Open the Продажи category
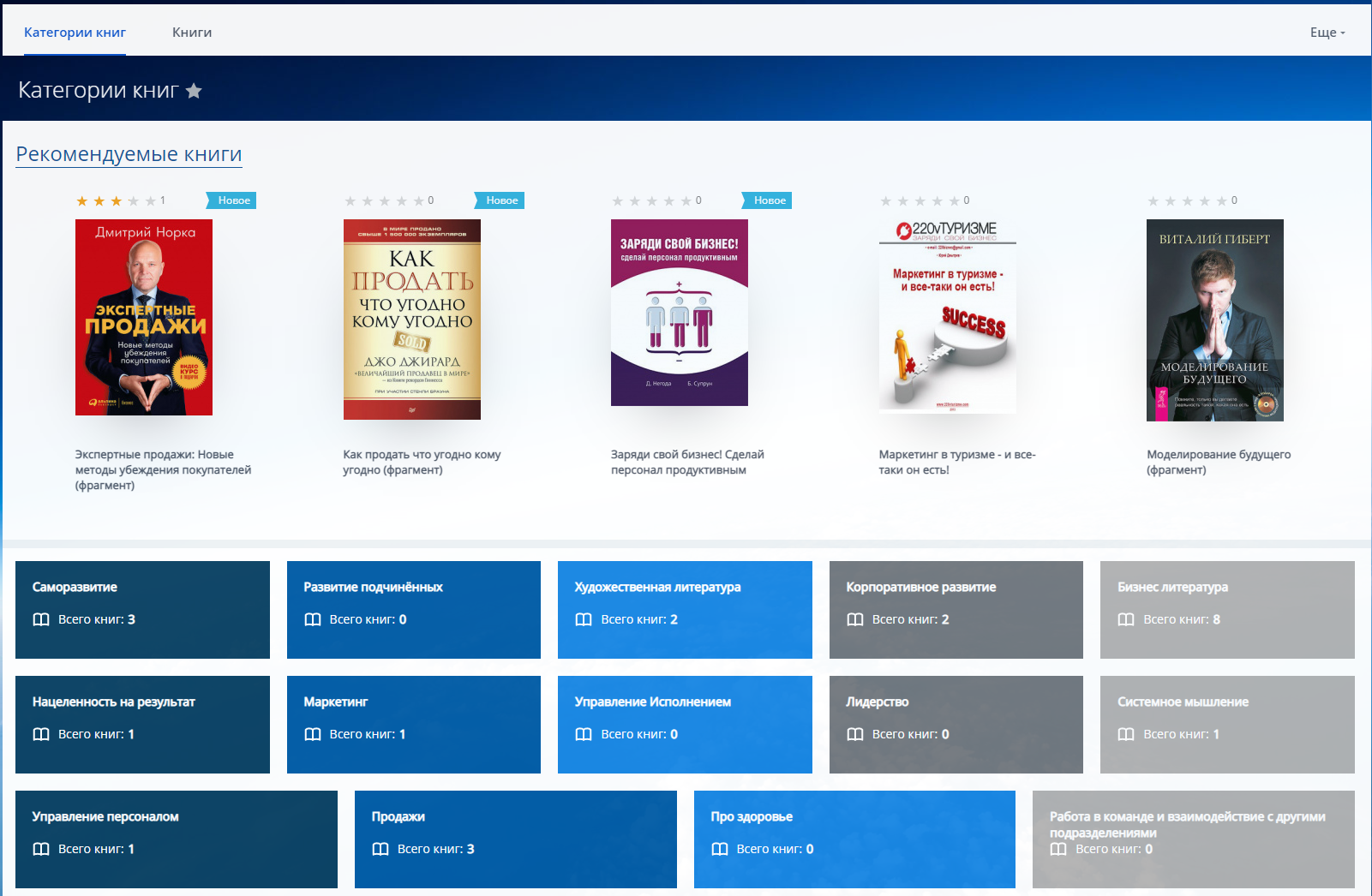This screenshot has height=896, width=1372. tap(516, 839)
